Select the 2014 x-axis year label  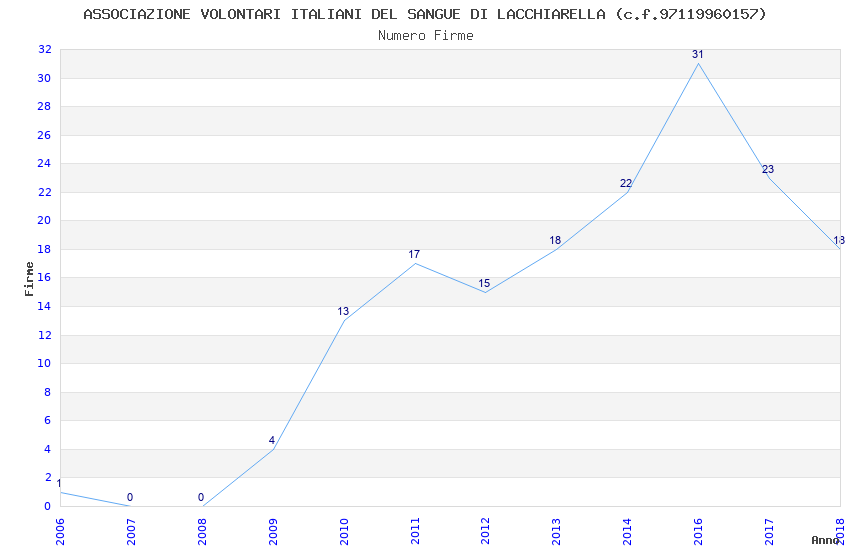tap(627, 531)
